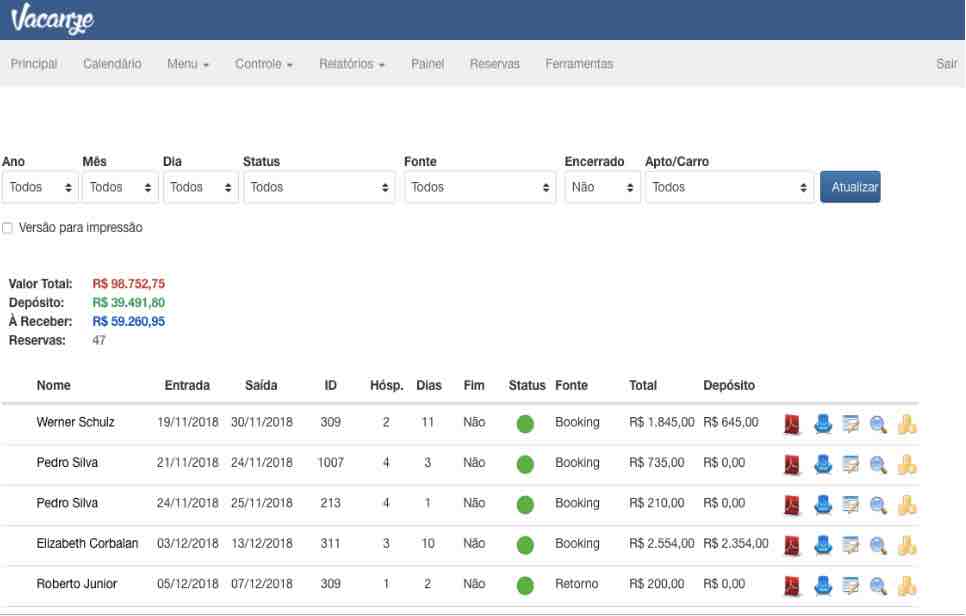The width and height of the screenshot is (966, 616).
Task: Click the À Receber amount R$ 59.260,95
Action: (129, 322)
